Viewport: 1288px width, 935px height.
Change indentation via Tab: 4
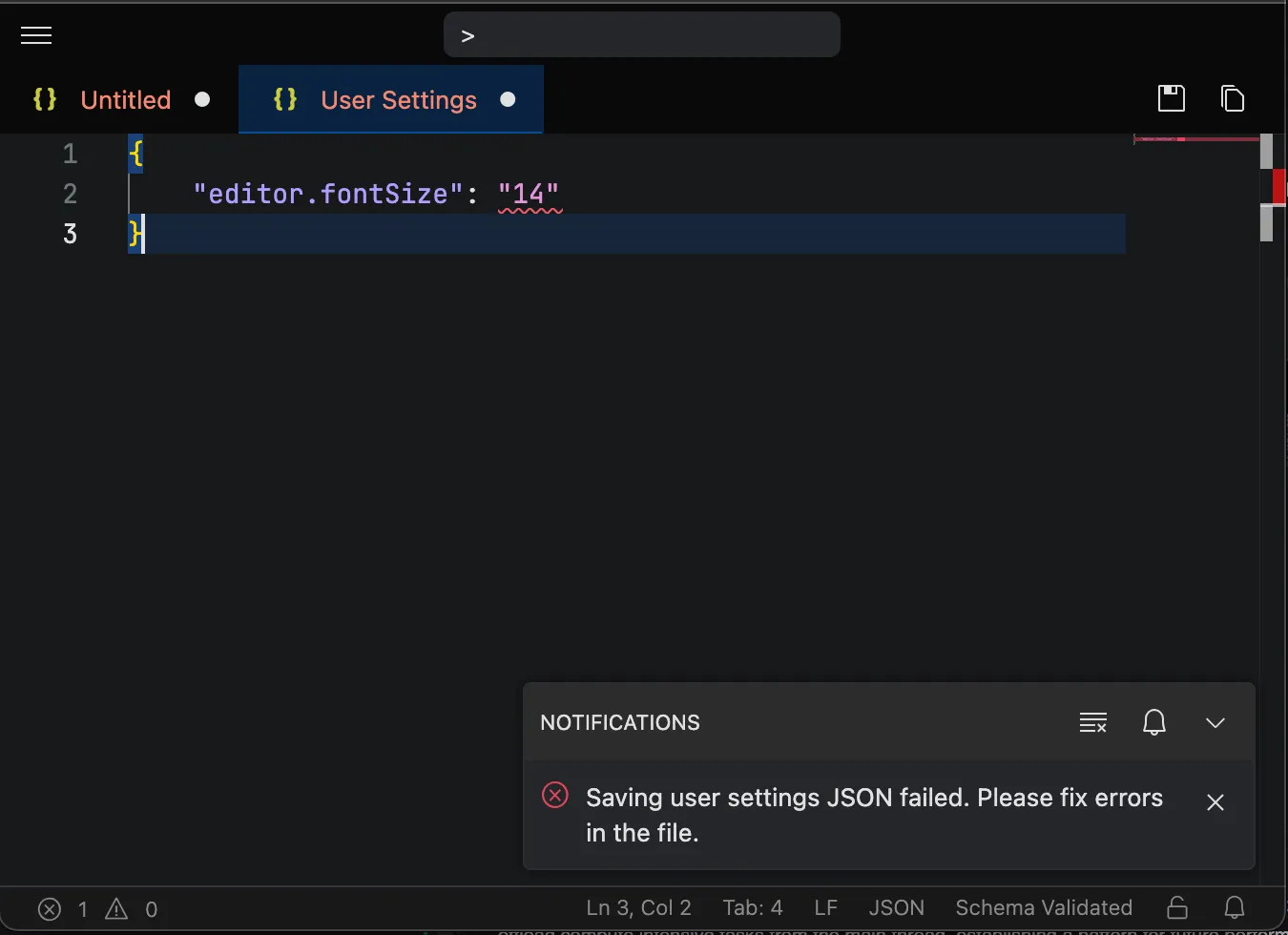752,907
